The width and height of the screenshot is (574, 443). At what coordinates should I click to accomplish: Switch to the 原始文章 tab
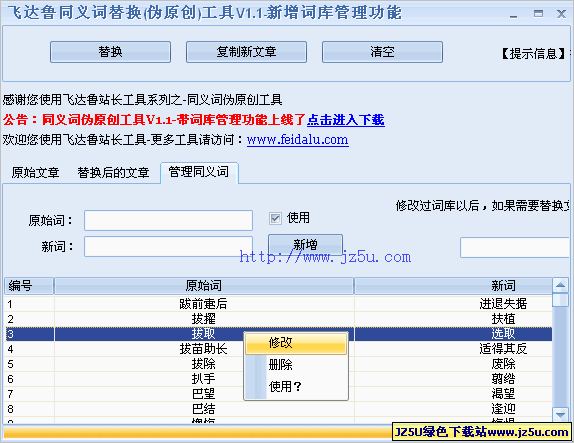point(35,172)
